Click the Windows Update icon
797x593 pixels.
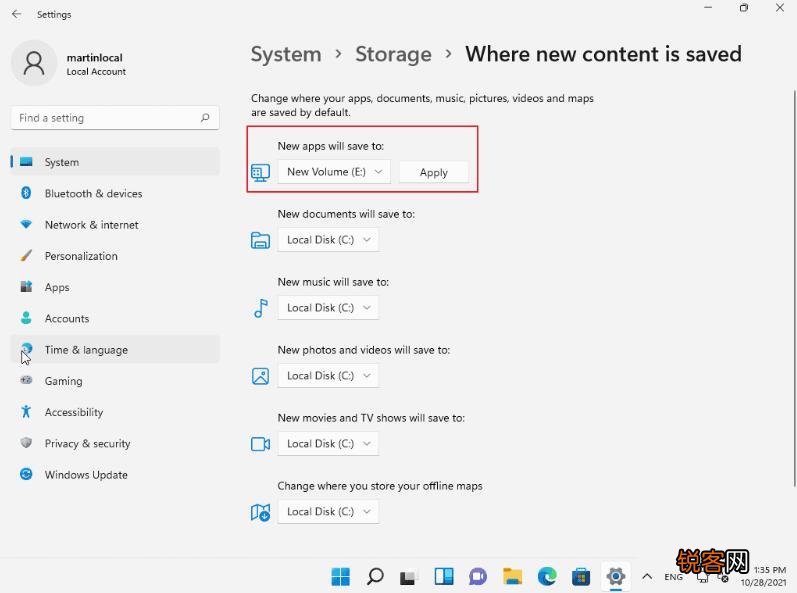(x=26, y=474)
